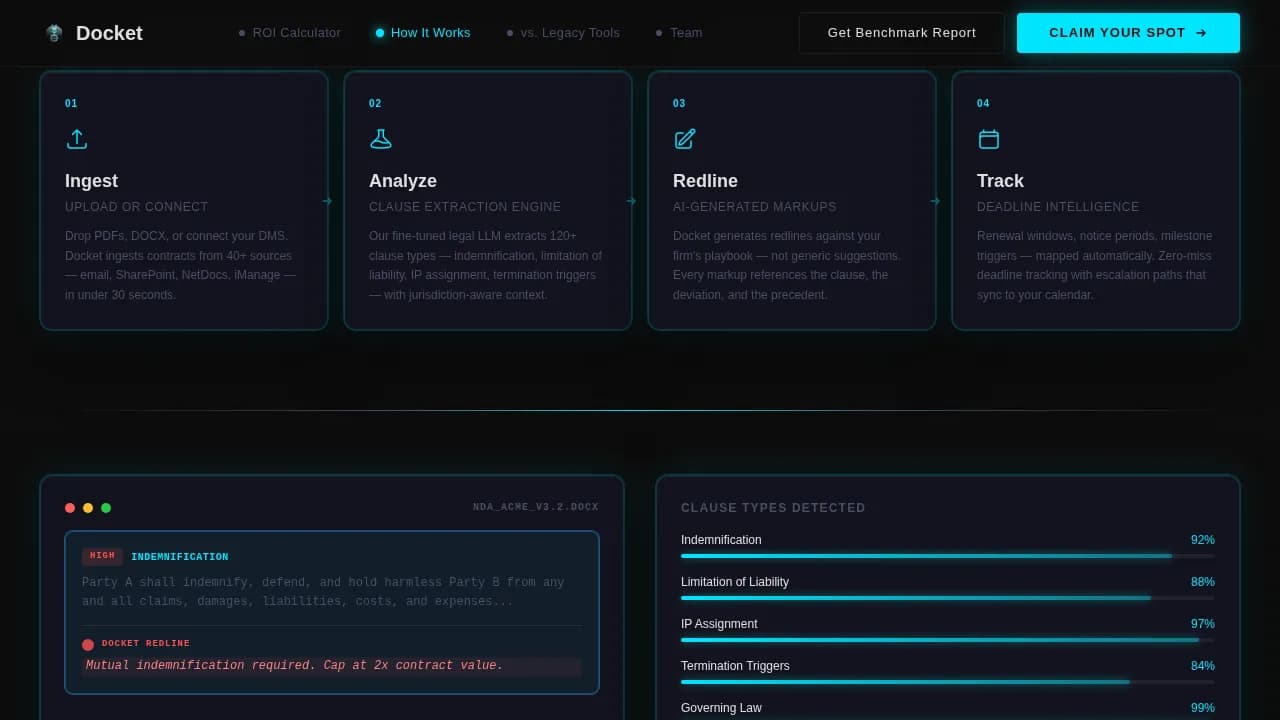The image size is (1280, 720).
Task: Click the UPLOAD OR CONNECT subtitle
Action: [x=137, y=207]
